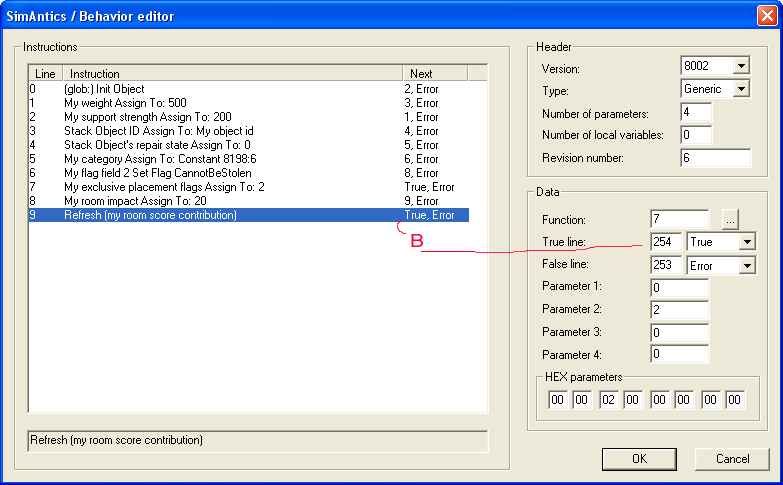Expand the Version 8002 dropdown
Screen dimensions: 783x485
(x=741, y=65)
